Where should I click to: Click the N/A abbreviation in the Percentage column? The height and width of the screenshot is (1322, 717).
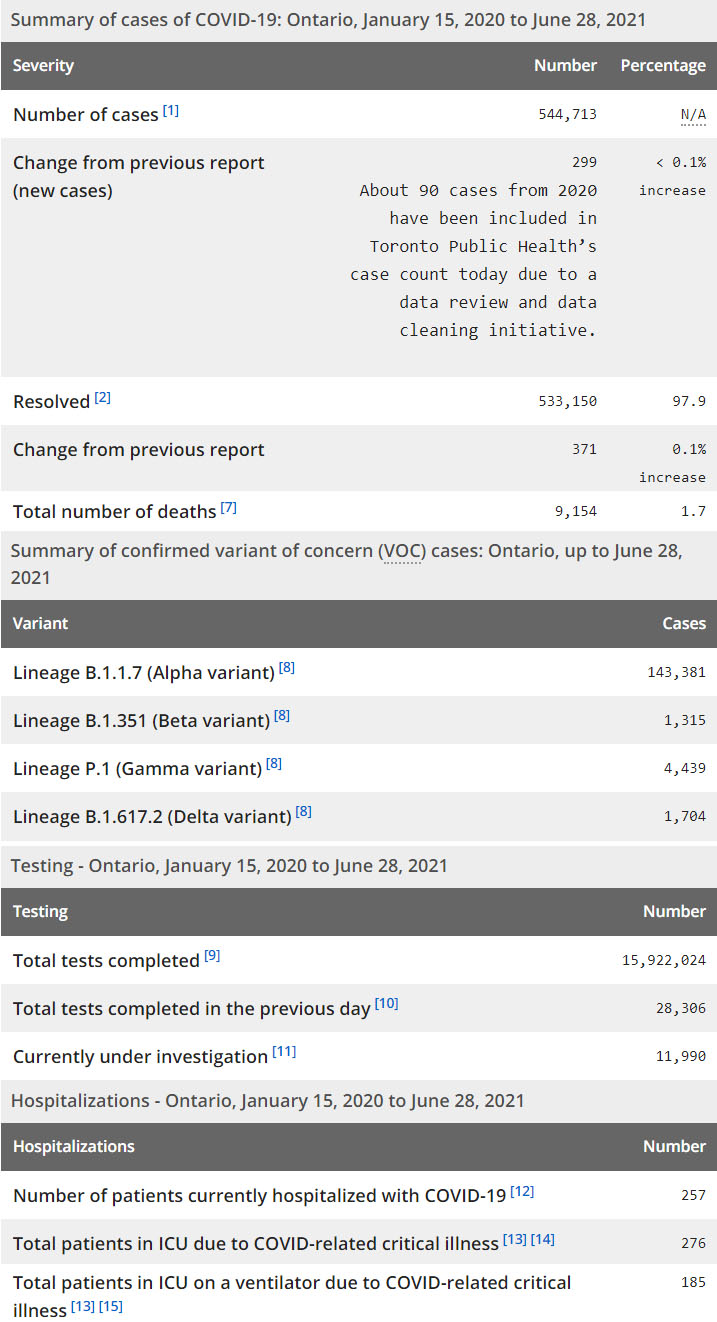693,115
